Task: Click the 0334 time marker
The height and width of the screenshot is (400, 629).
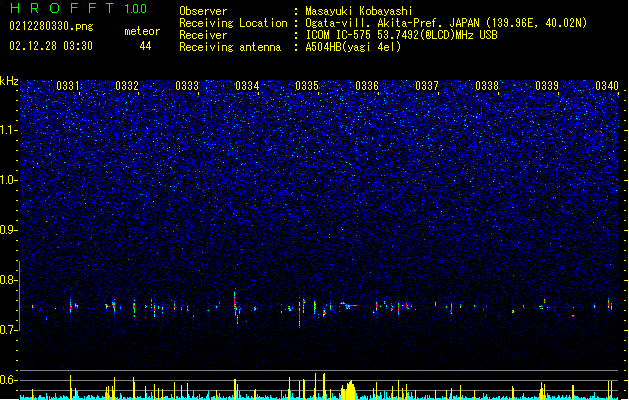Action: point(247,86)
